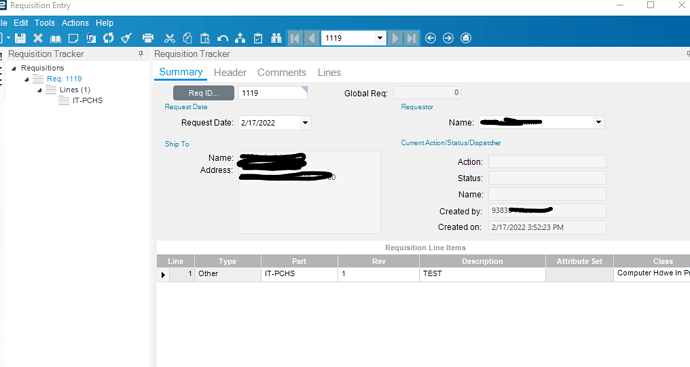
Task: Open the Help menu
Action: coord(104,23)
